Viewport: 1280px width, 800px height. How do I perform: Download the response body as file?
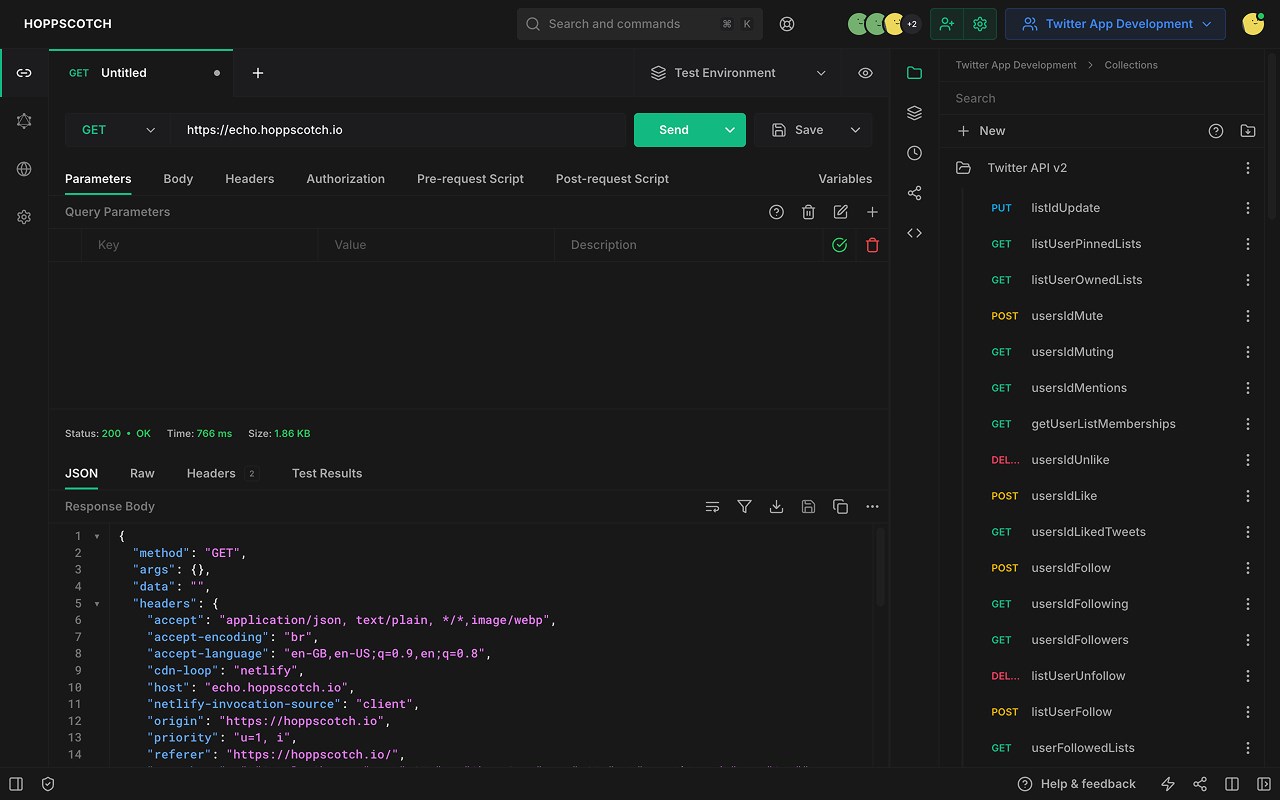click(x=776, y=507)
